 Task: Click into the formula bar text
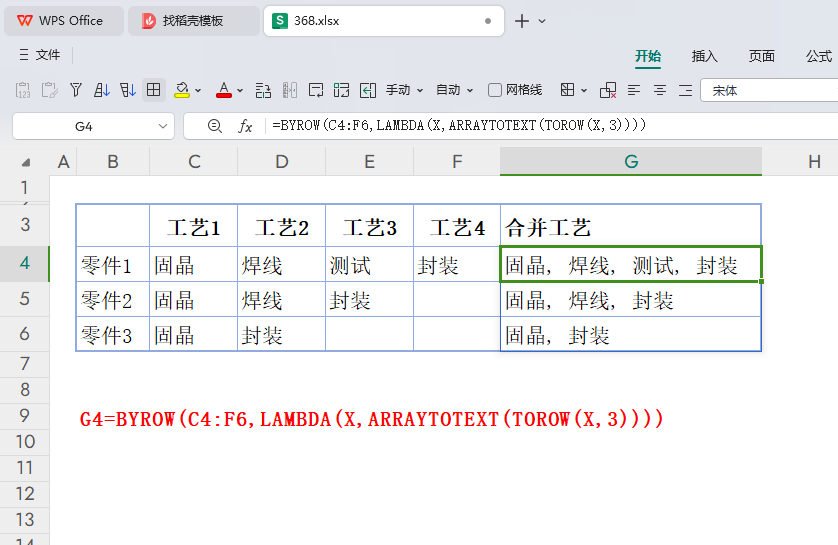coord(459,126)
